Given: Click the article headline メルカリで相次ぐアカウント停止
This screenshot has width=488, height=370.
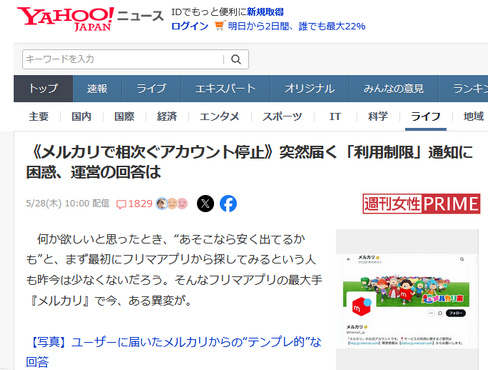Looking at the screenshot, I should coord(249,162).
